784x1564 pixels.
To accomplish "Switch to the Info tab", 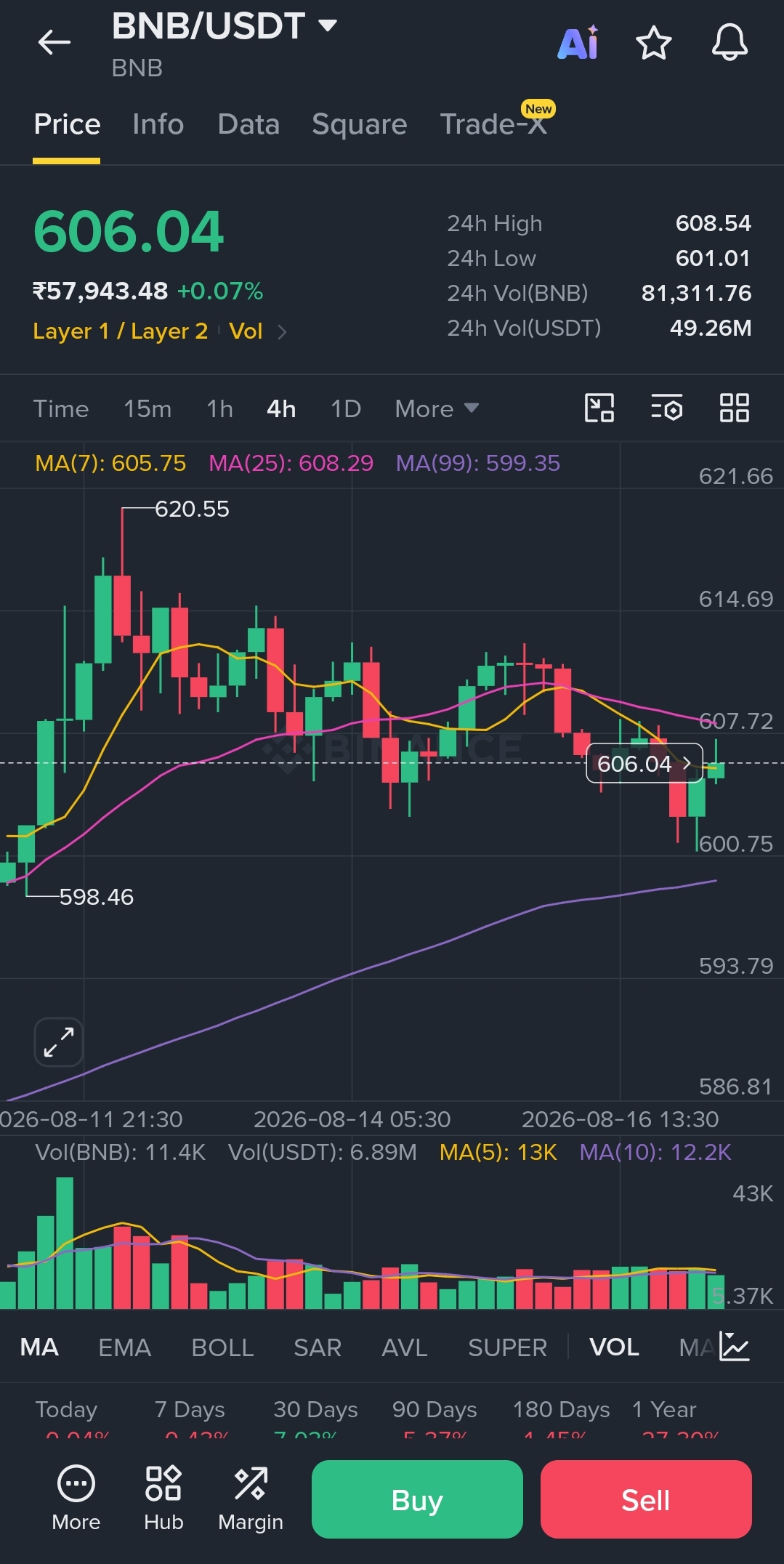I will tap(158, 124).
